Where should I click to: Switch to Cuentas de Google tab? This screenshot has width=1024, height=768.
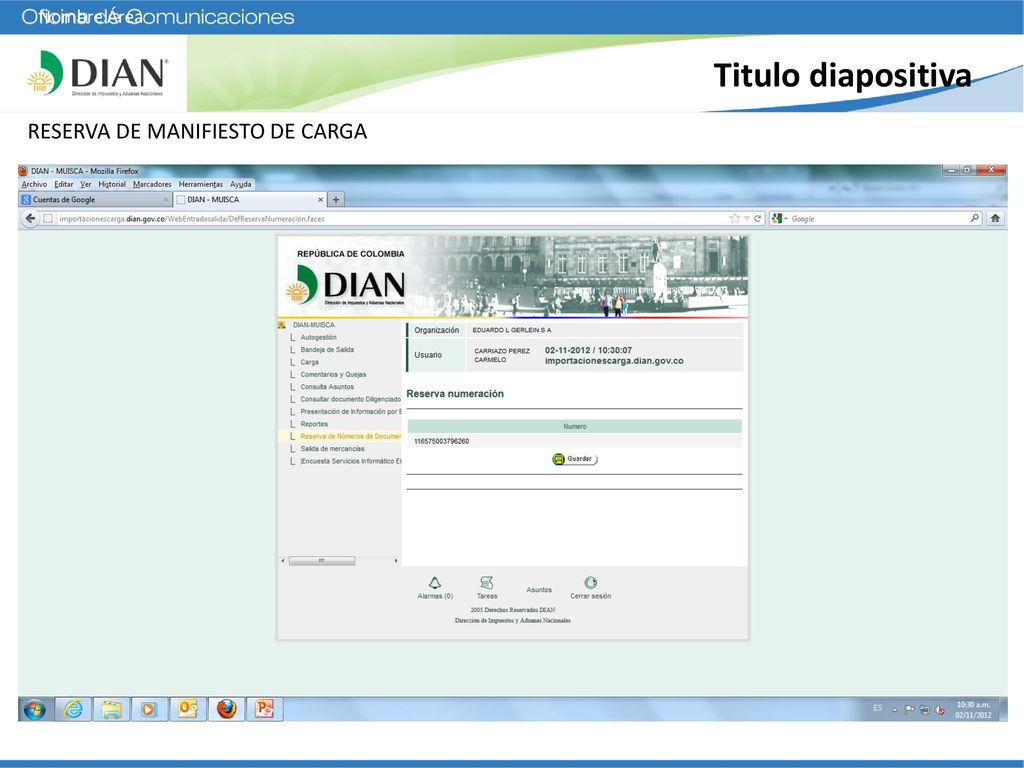click(95, 200)
